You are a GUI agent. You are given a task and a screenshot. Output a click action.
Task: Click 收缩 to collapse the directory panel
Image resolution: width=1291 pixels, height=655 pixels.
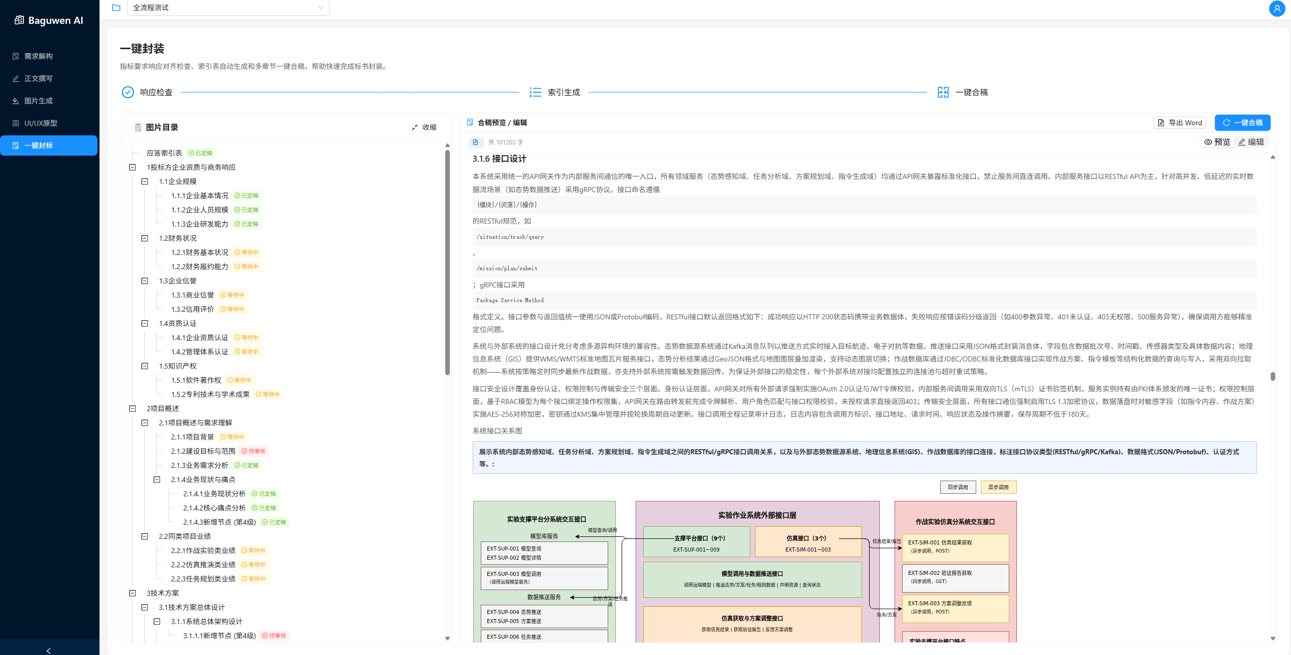tap(424, 128)
